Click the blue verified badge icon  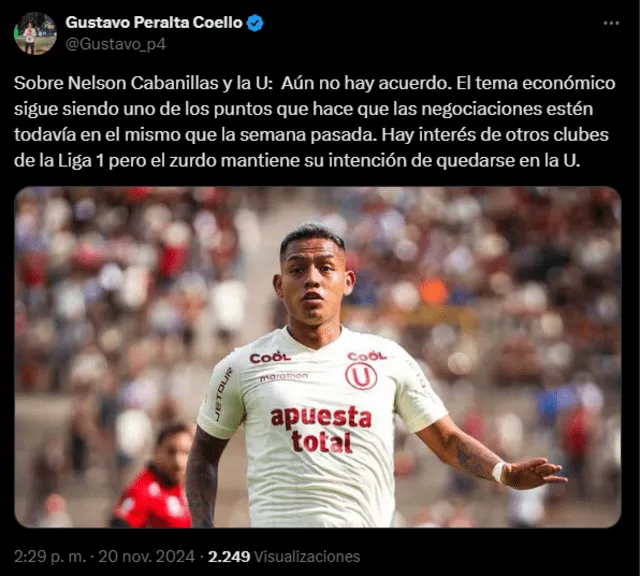(x=256, y=23)
